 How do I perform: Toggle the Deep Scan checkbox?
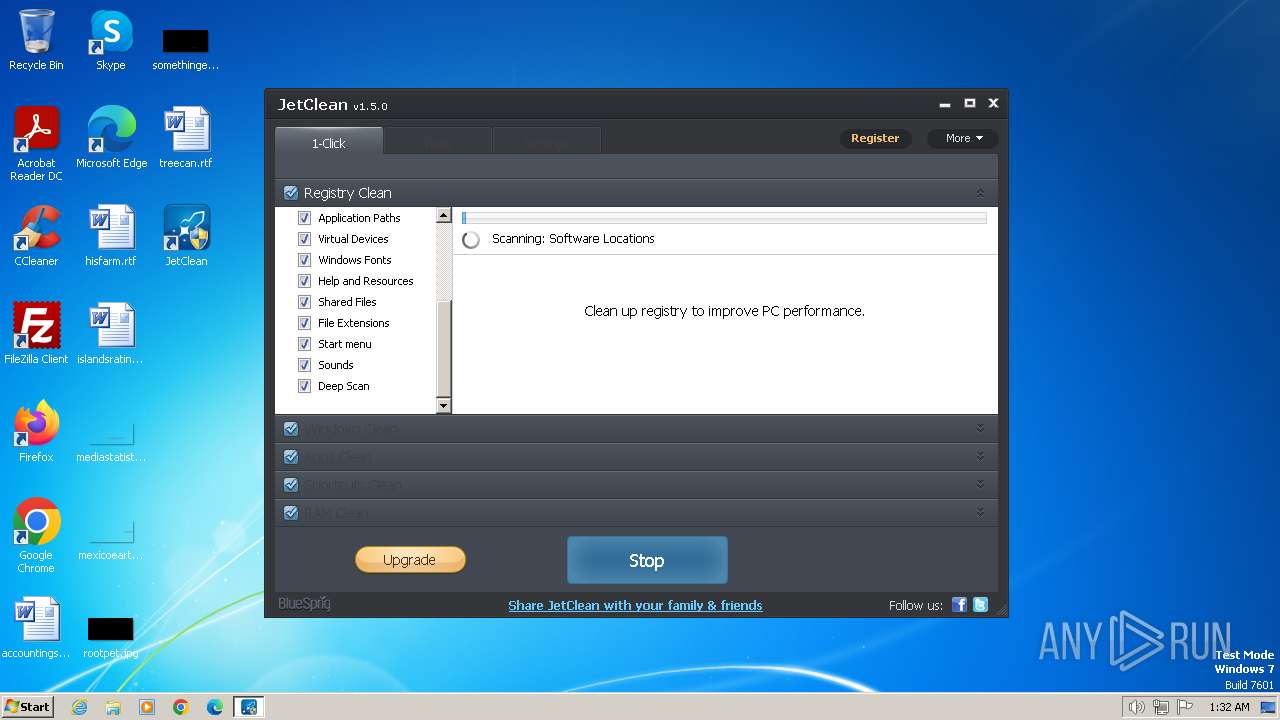[305, 386]
